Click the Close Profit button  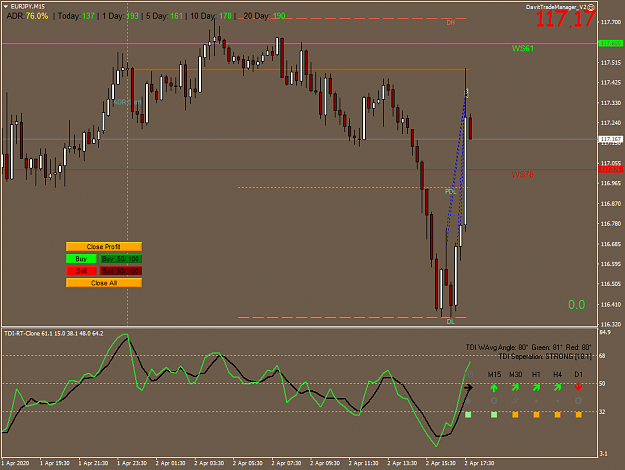[104, 247]
